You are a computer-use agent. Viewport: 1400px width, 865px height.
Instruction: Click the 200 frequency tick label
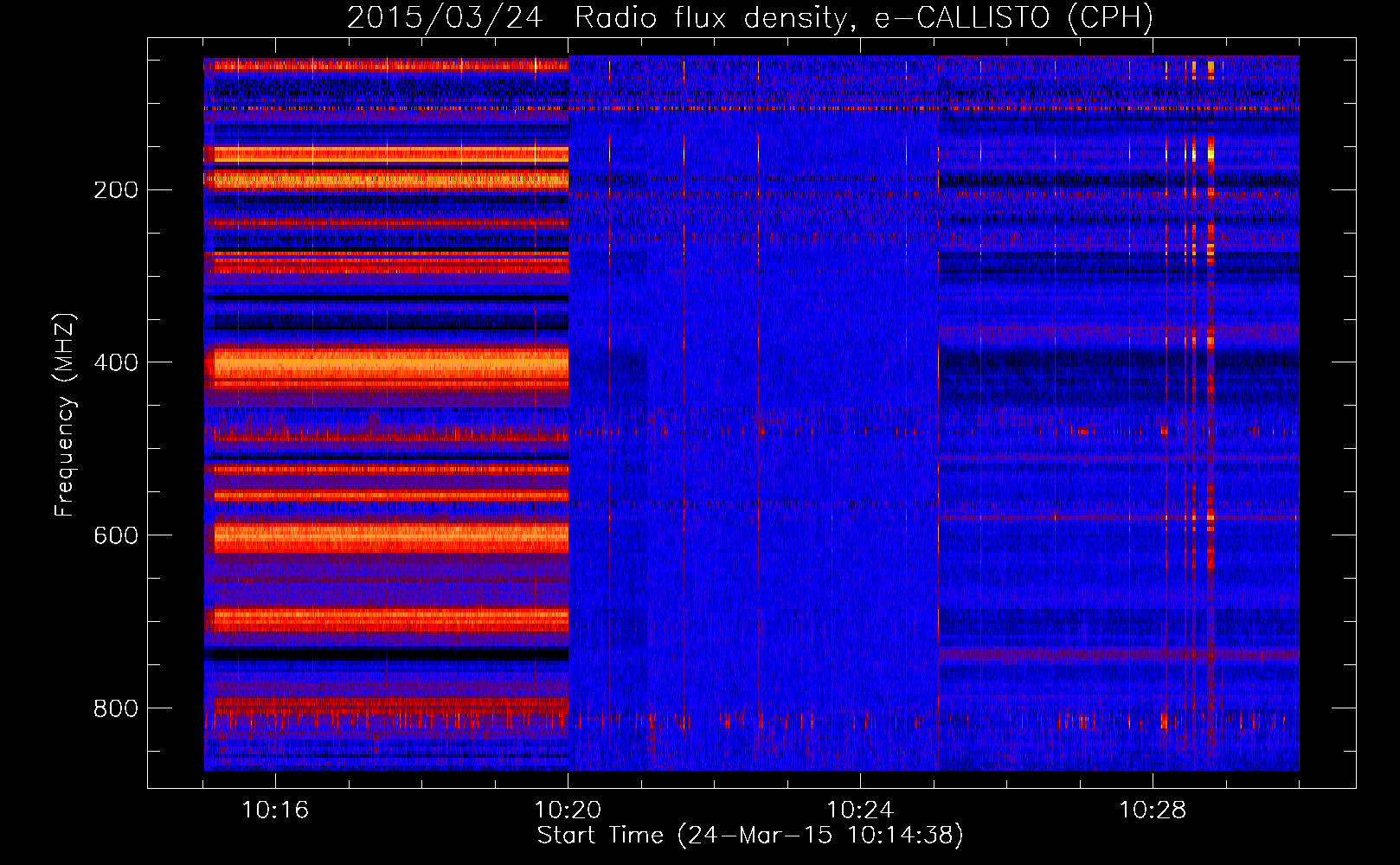point(116,189)
